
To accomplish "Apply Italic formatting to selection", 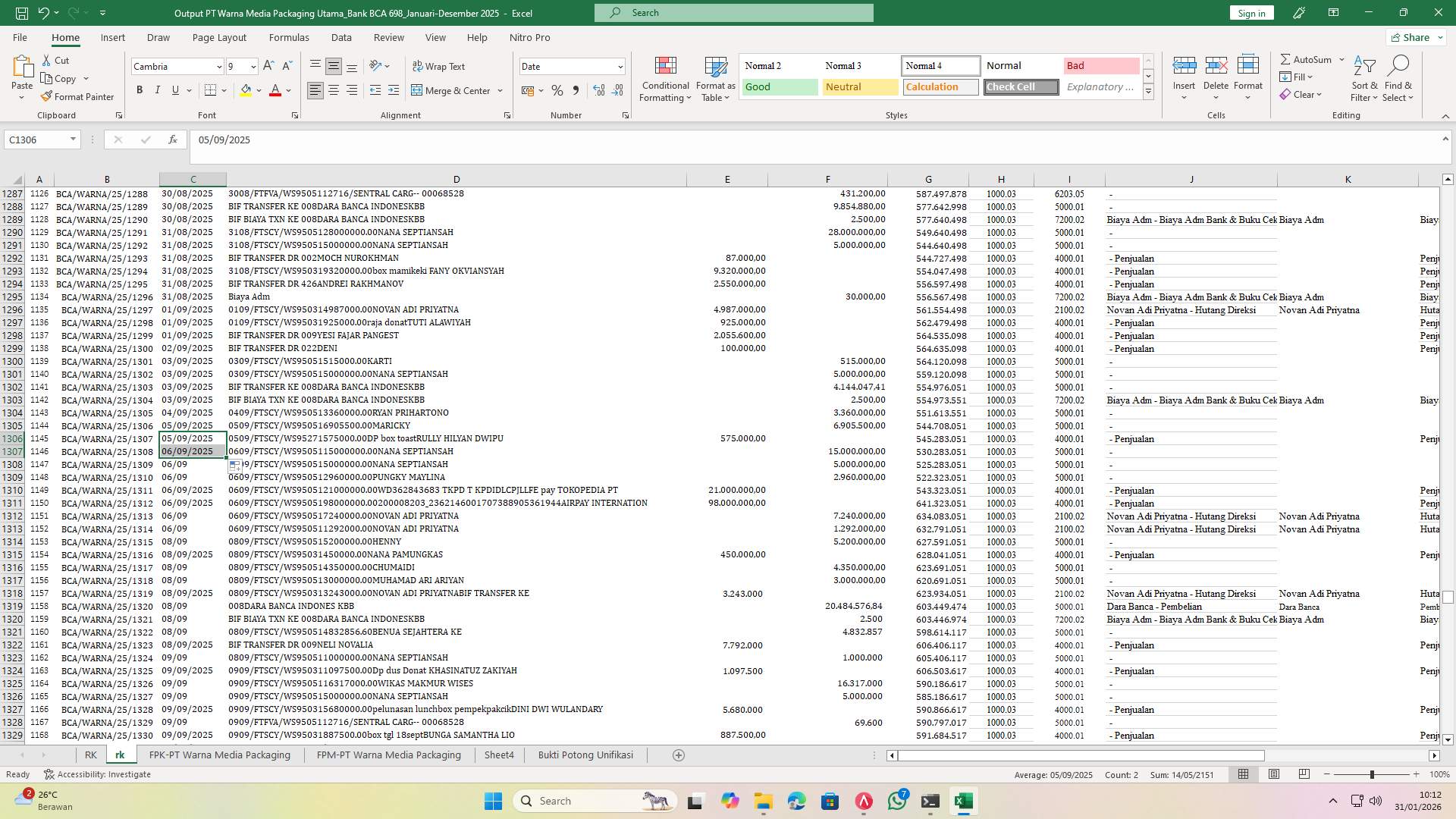I will (158, 89).
